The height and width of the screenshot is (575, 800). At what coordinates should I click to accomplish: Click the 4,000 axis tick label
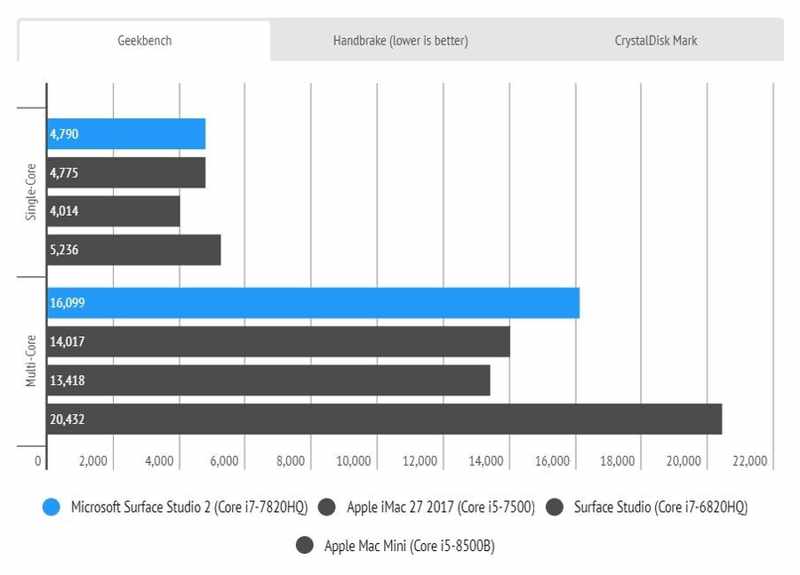point(159,461)
